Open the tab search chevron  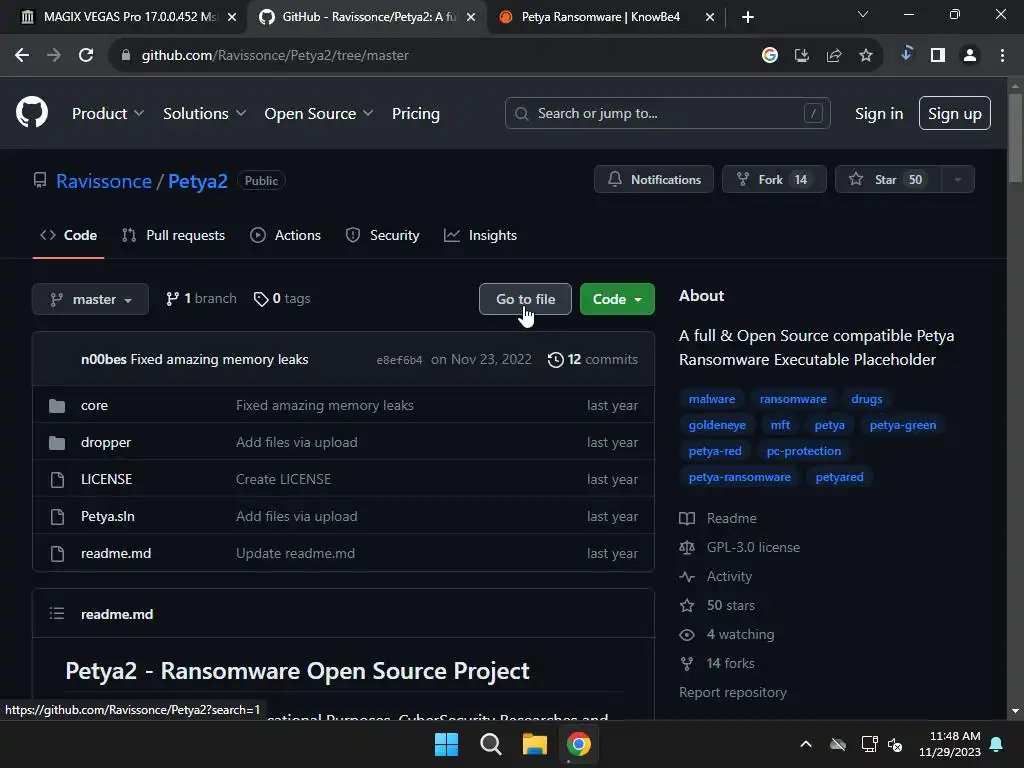[x=863, y=14]
